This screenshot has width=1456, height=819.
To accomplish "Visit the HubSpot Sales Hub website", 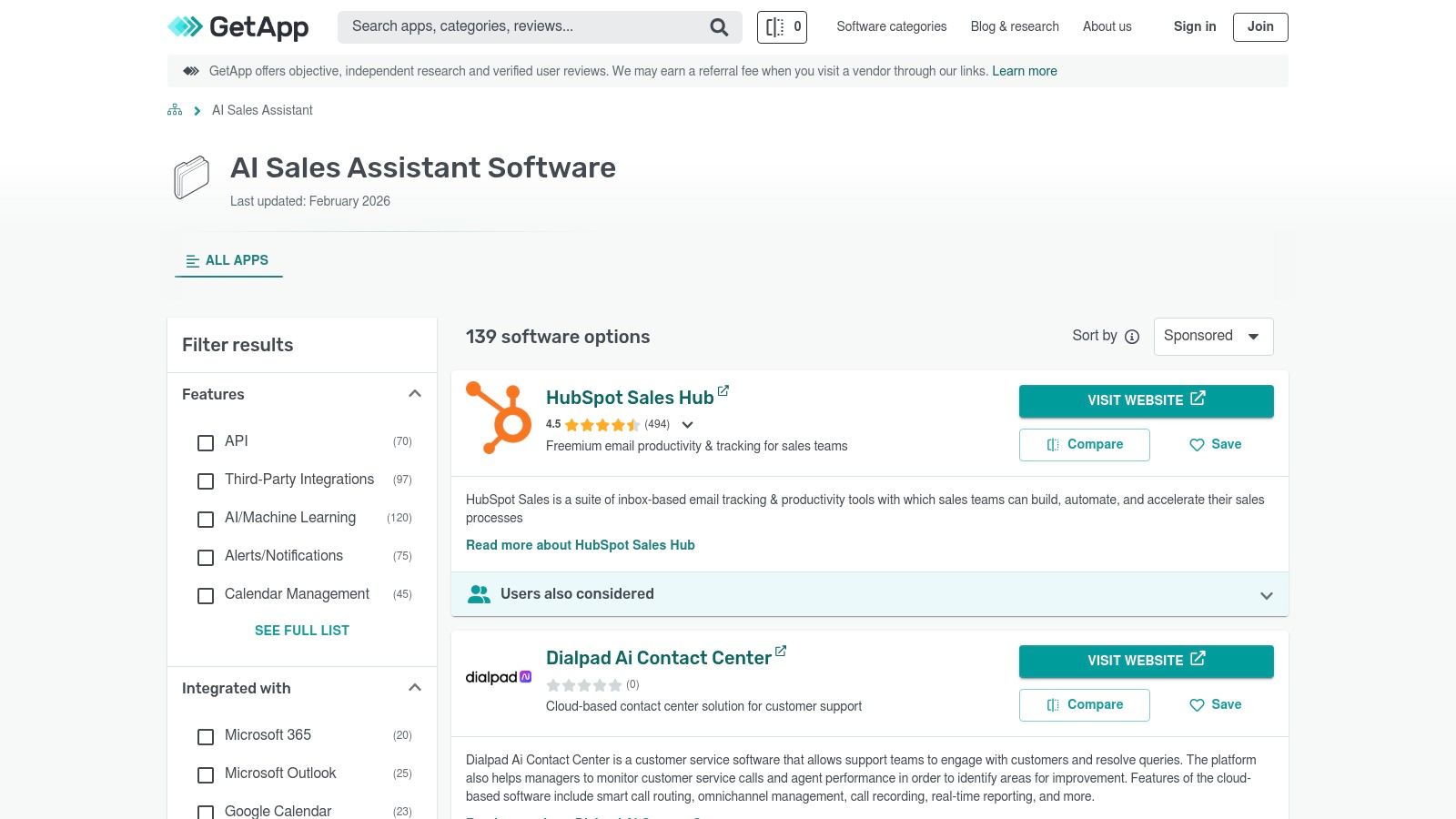I will coord(1146,400).
